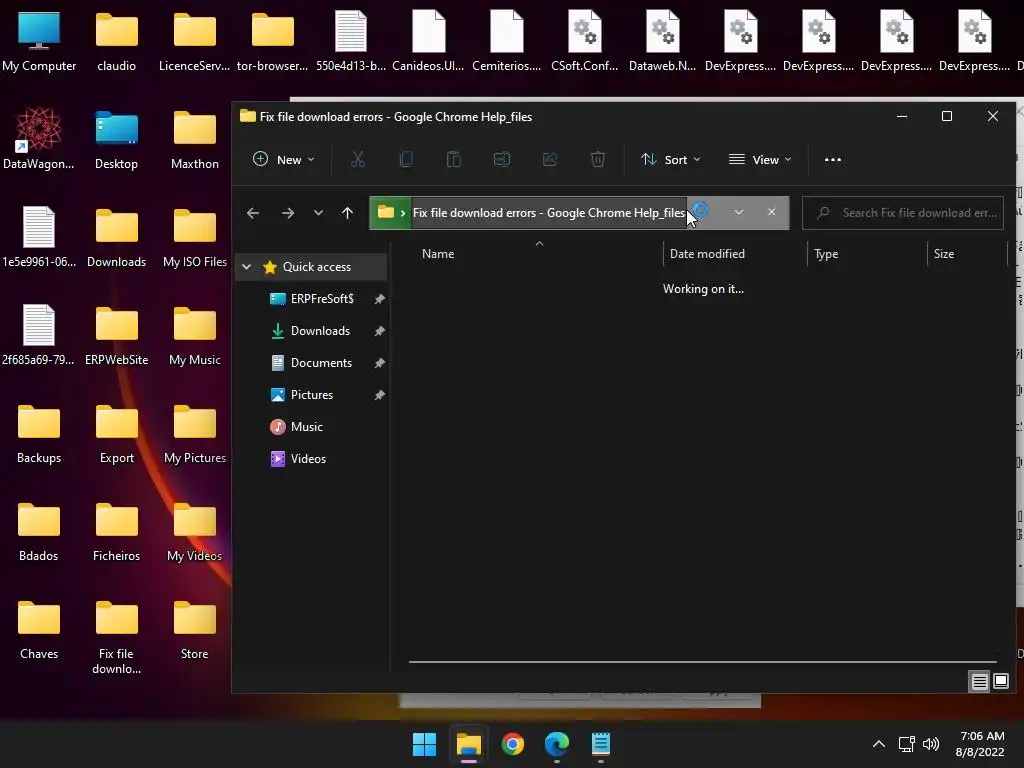Open the See more three-dots menu
Screen dimensions: 1024x768
tap(833, 159)
